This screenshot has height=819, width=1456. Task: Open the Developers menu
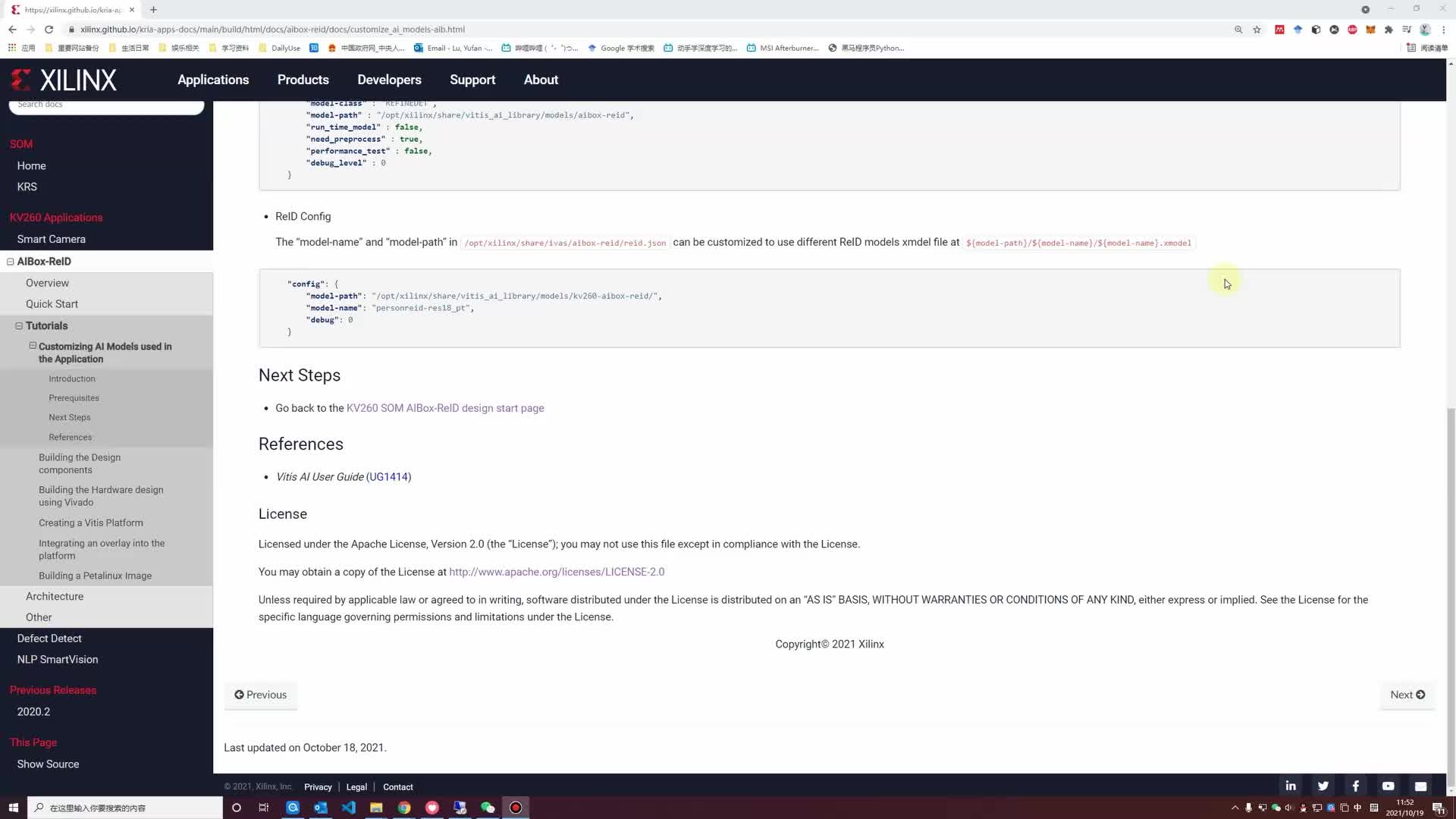pos(389,79)
